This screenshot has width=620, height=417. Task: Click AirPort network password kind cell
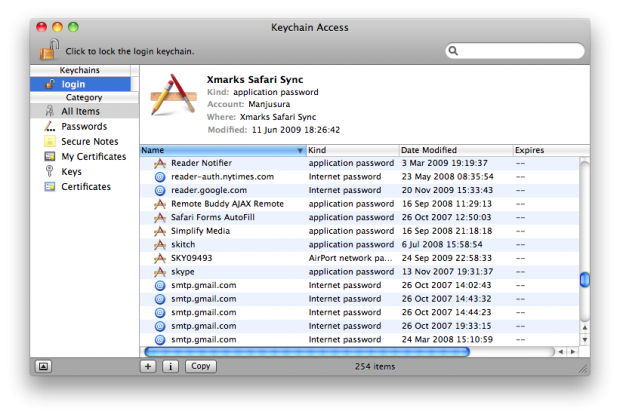[350, 258]
